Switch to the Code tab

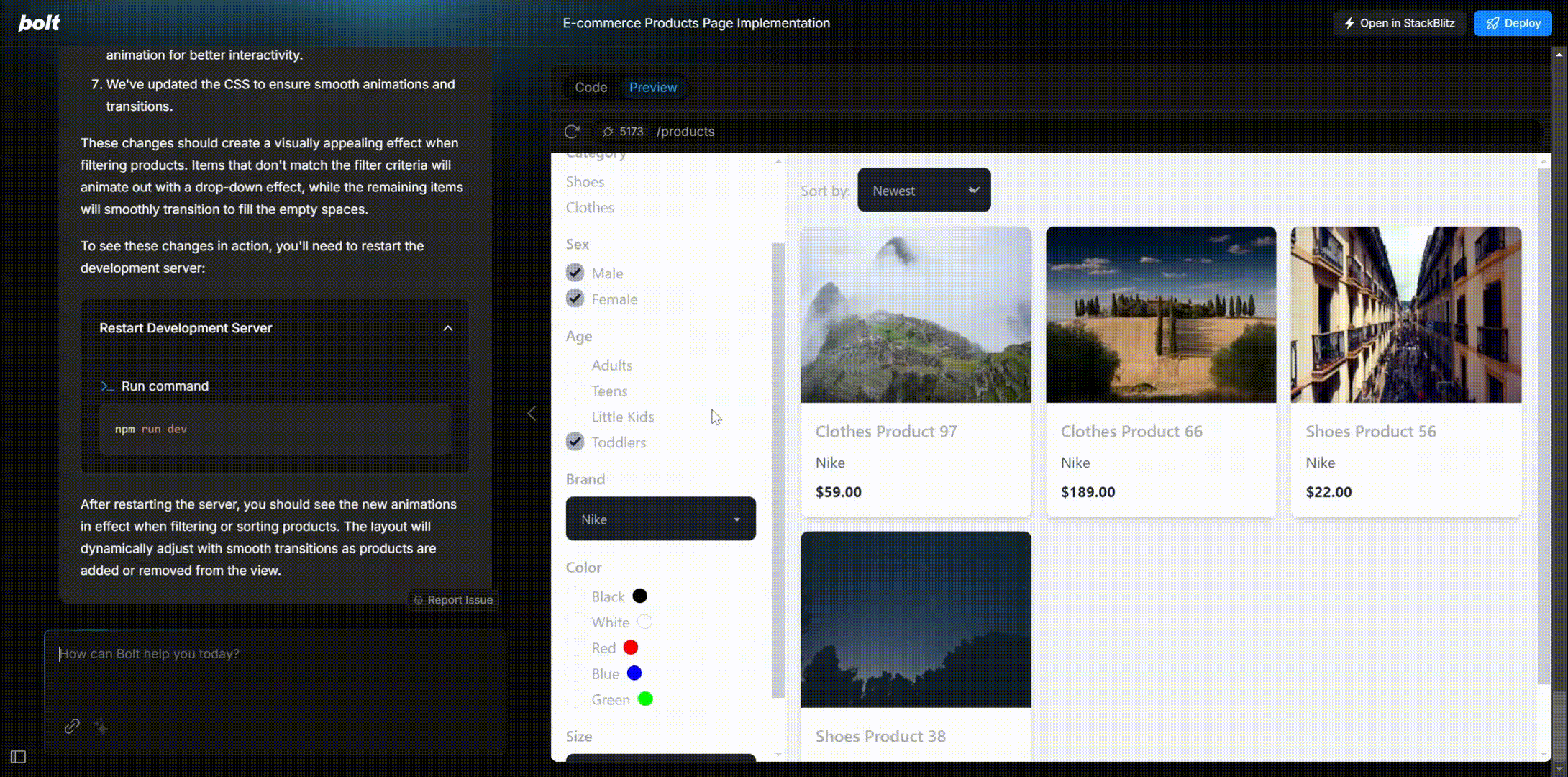591,87
